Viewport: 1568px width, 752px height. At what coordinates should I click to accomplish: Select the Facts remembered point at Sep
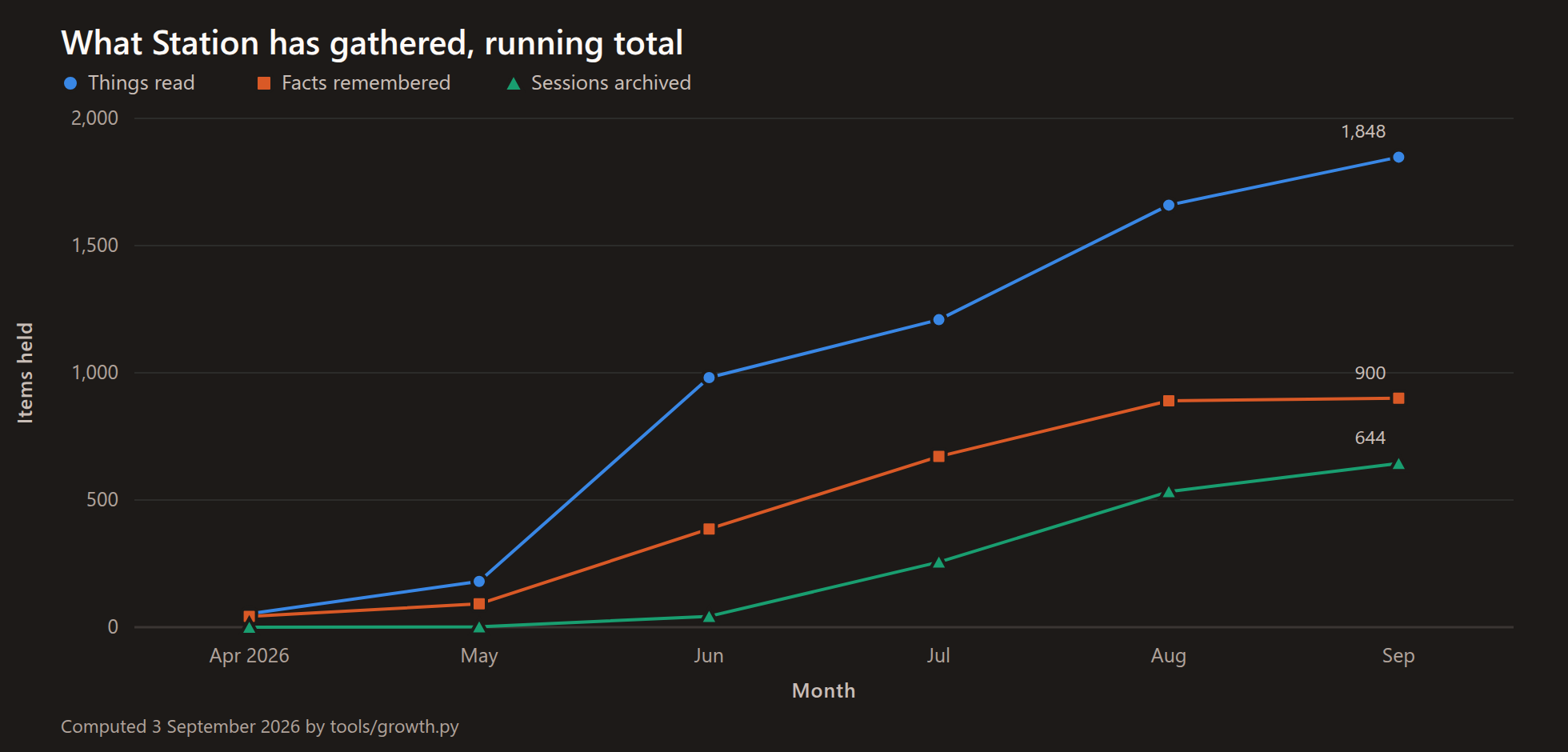tap(1398, 398)
